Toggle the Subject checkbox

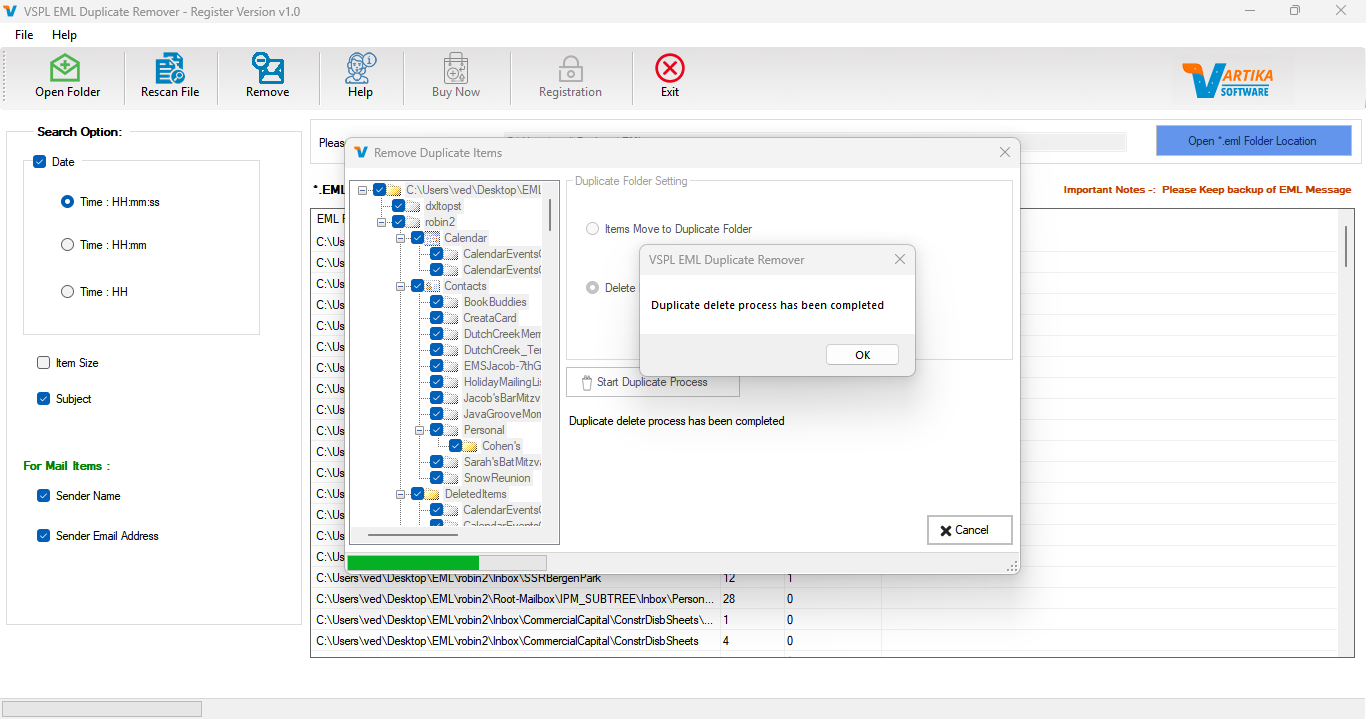click(43, 399)
